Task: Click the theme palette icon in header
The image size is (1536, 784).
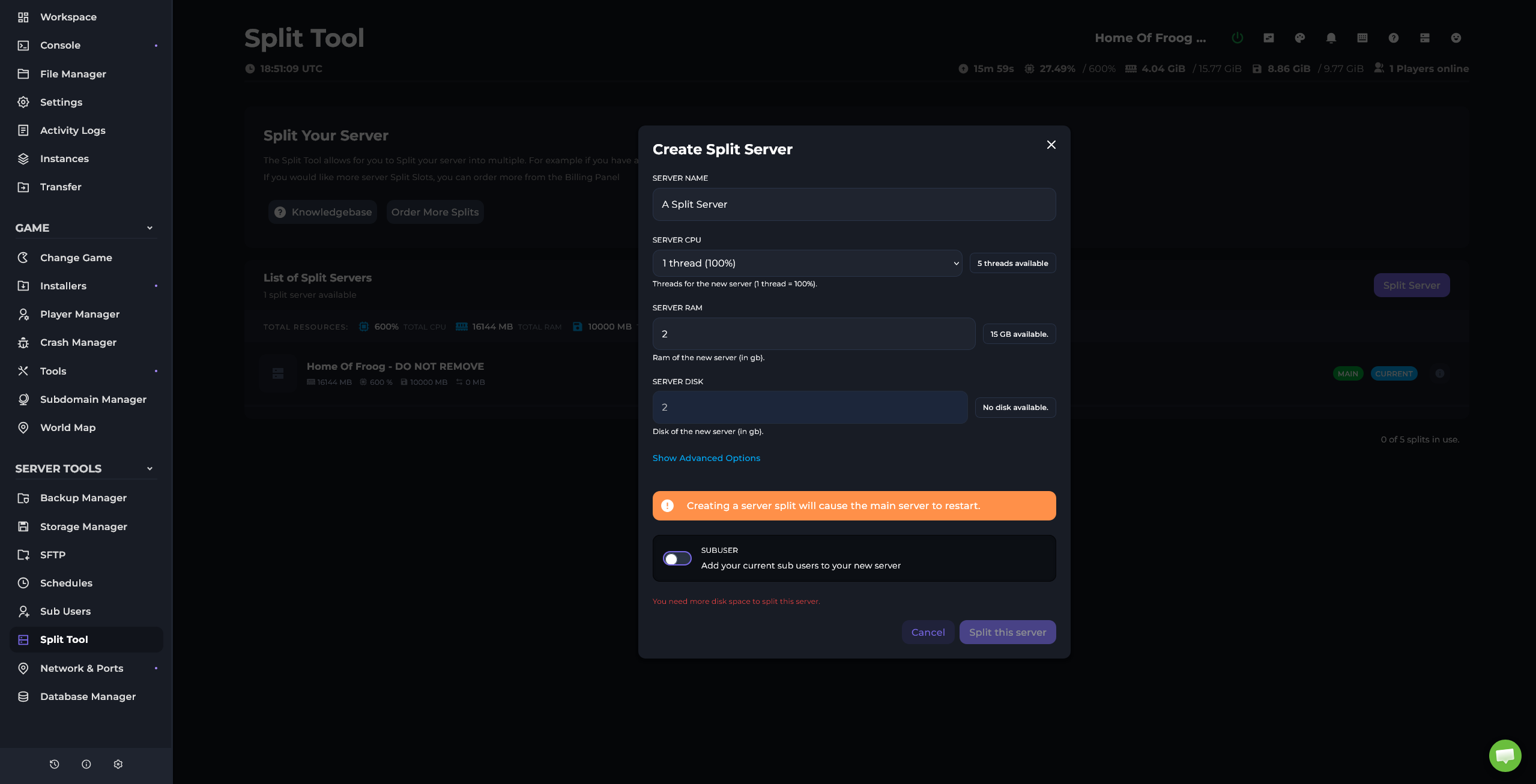Action: pos(1299,38)
